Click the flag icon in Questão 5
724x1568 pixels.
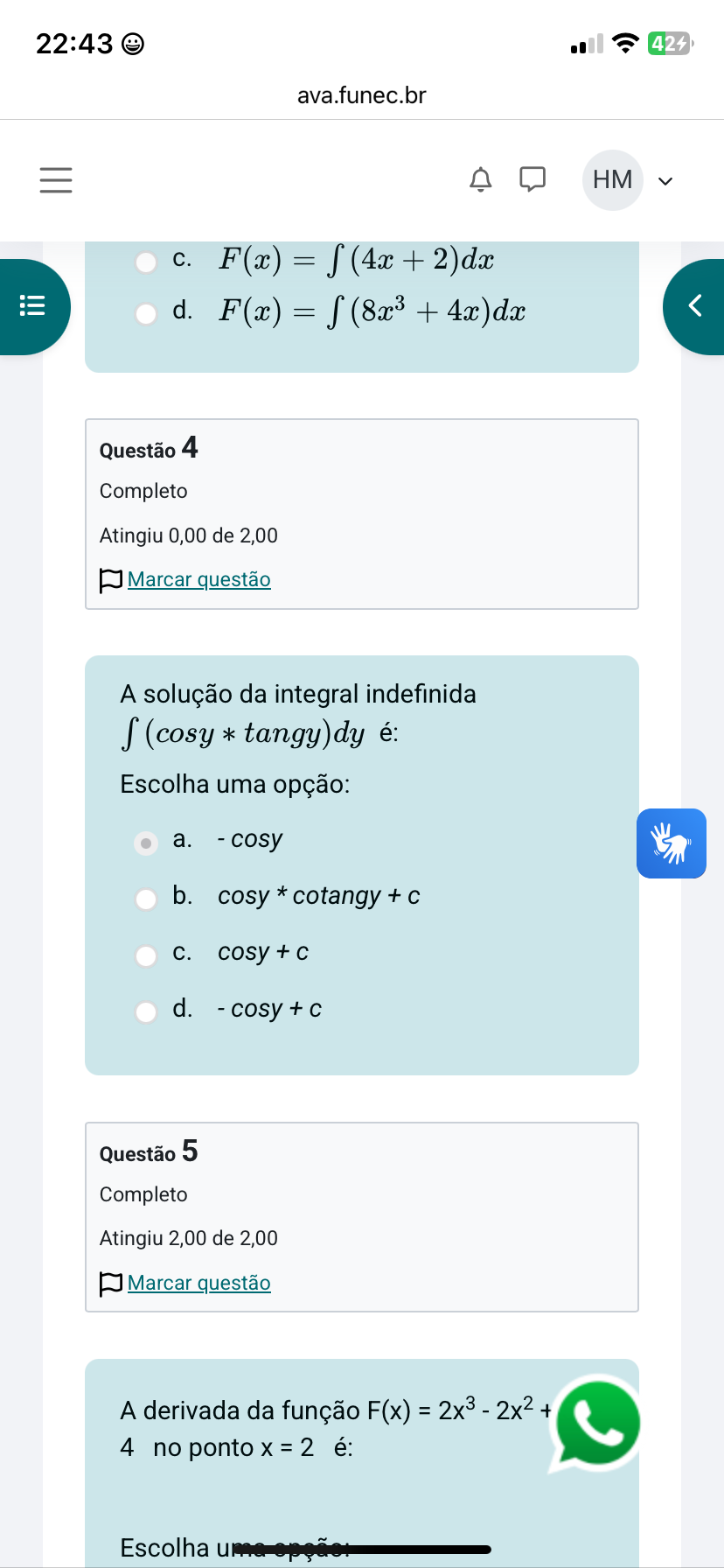[x=111, y=1284]
